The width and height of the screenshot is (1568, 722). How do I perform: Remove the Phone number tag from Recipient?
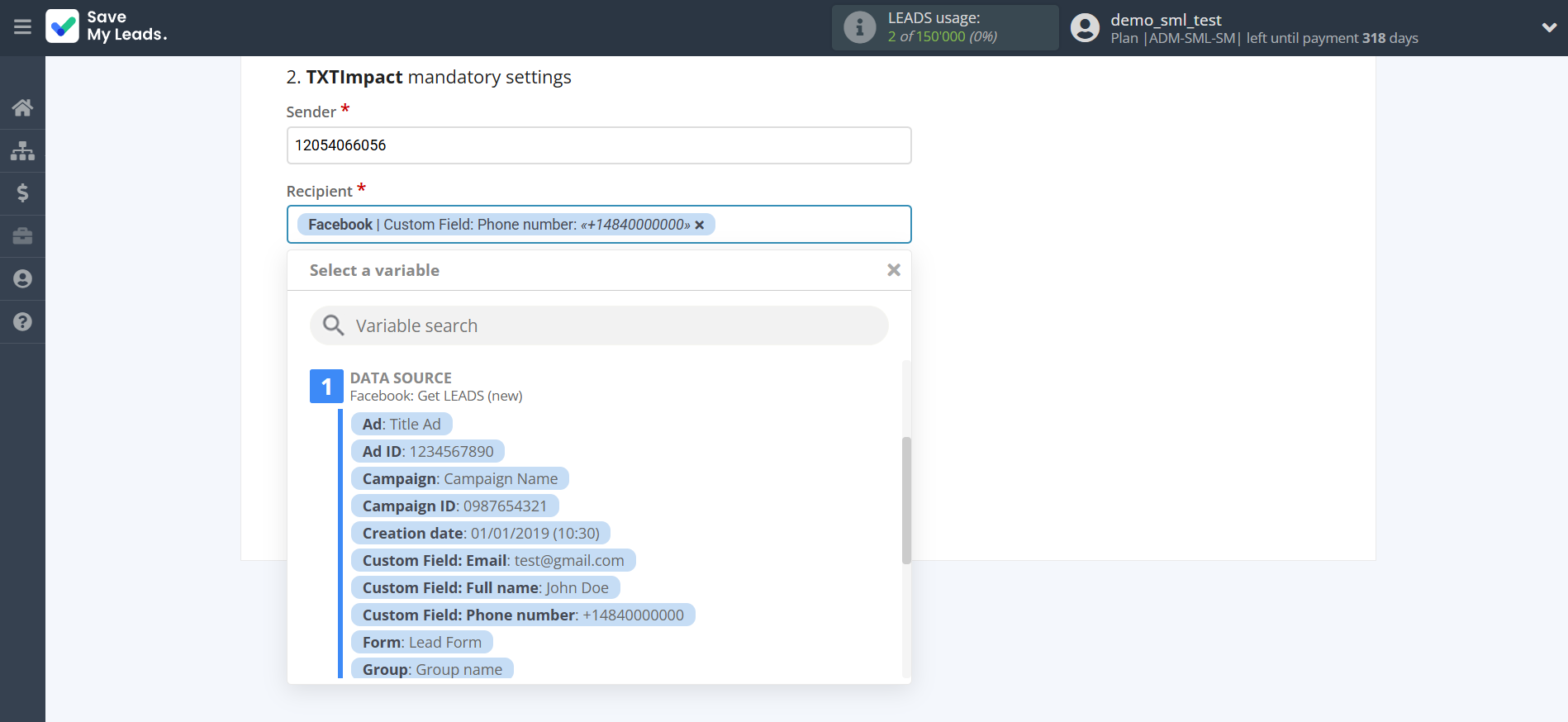[x=700, y=225]
